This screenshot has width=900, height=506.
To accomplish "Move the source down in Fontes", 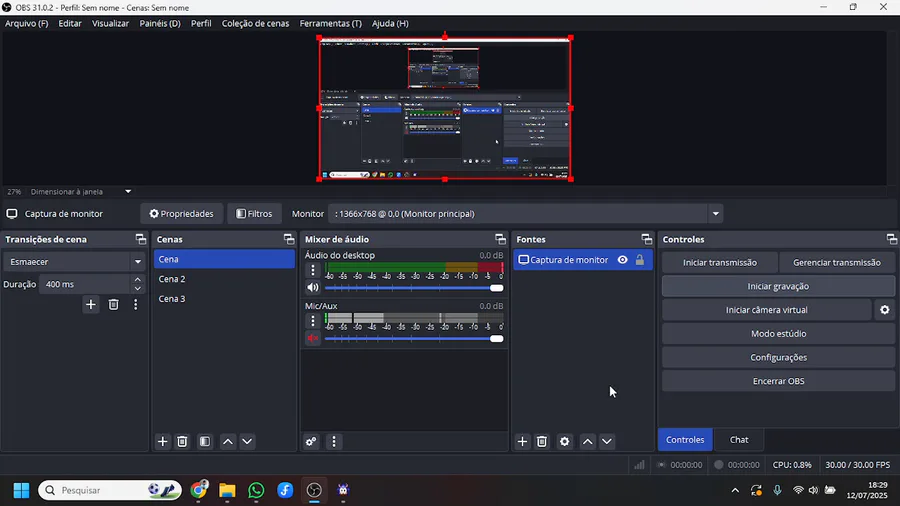I will [607, 441].
